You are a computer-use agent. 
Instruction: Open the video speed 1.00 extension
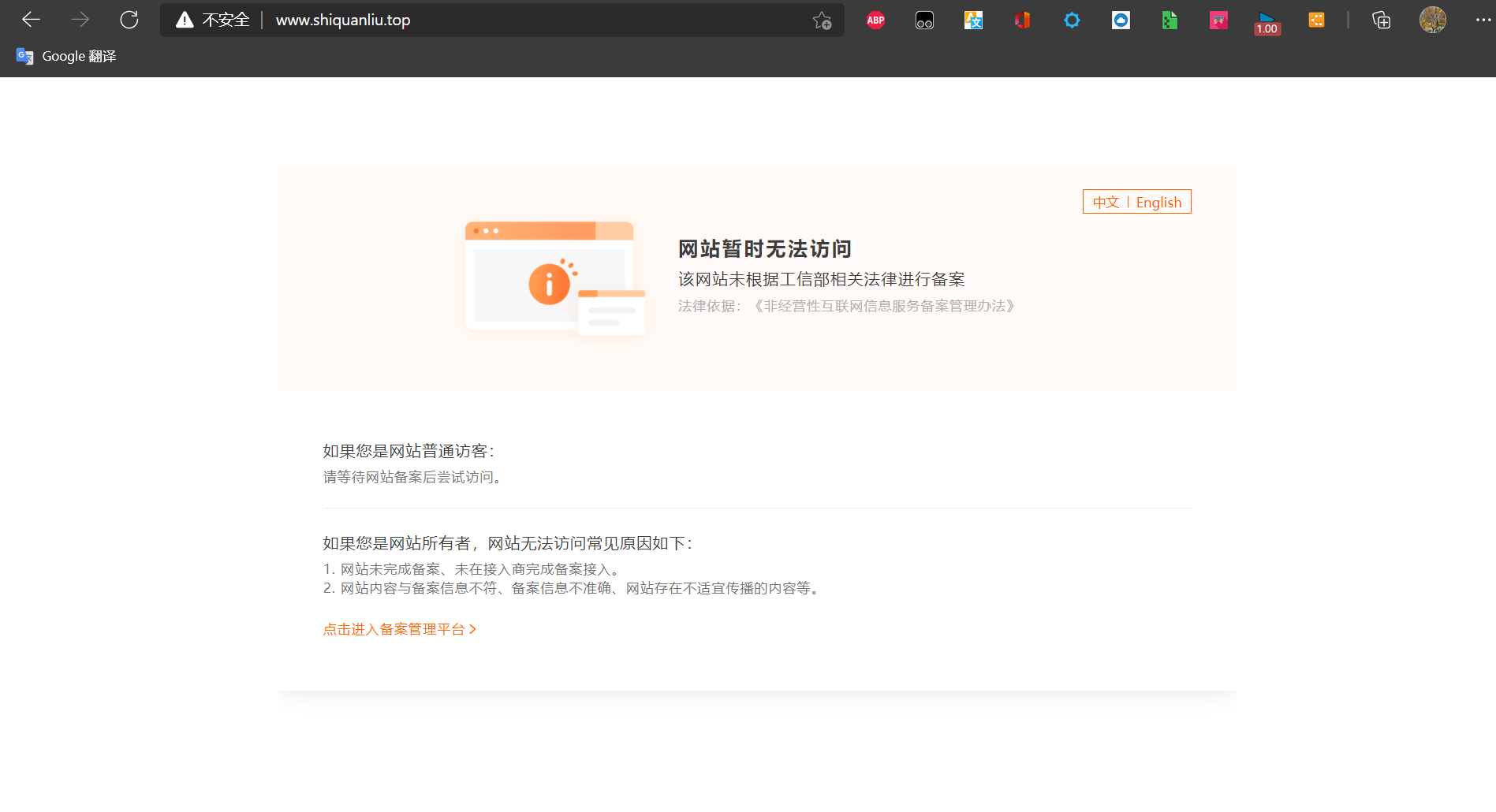coord(1267,23)
